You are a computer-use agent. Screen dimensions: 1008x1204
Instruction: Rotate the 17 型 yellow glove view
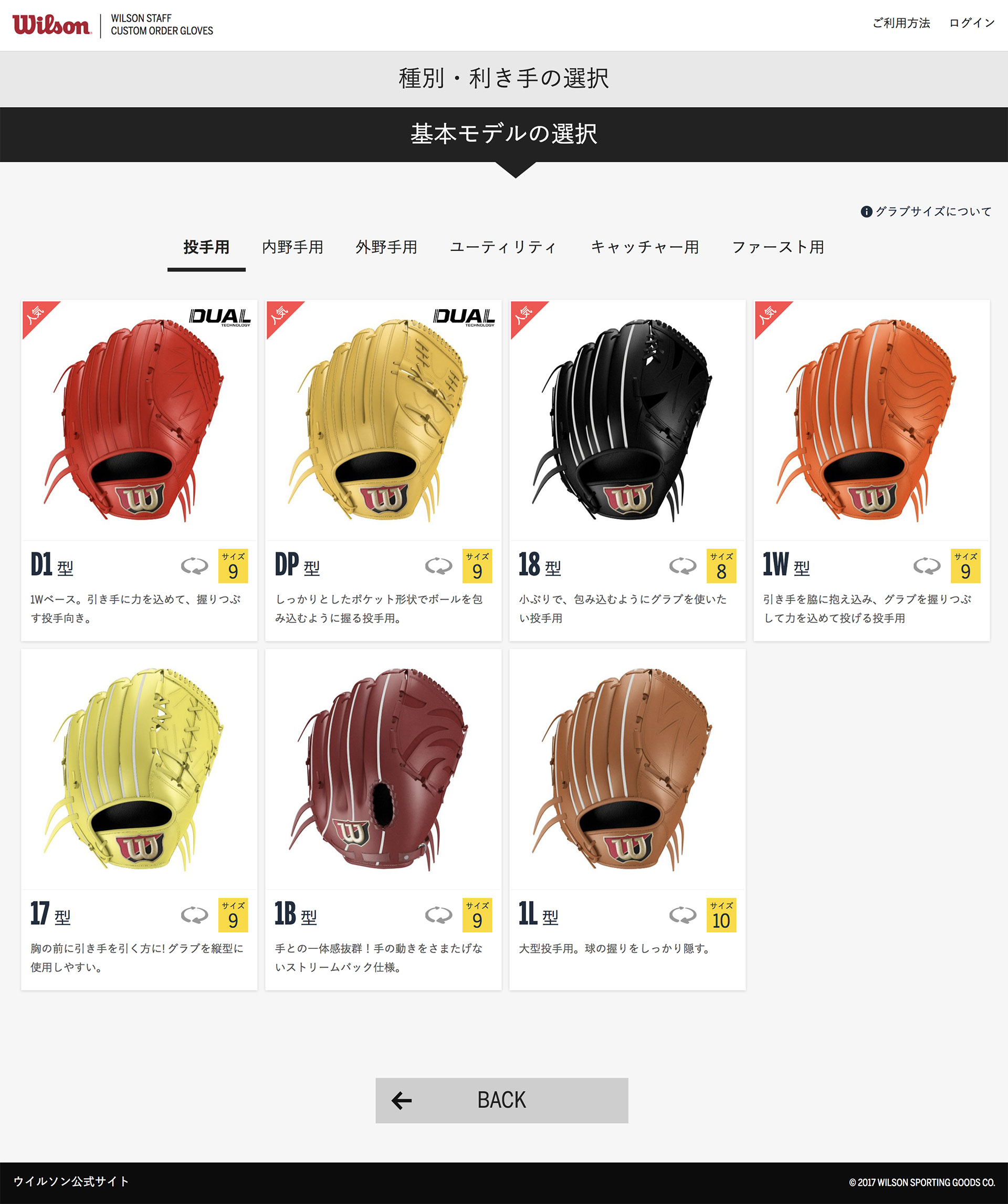(194, 915)
